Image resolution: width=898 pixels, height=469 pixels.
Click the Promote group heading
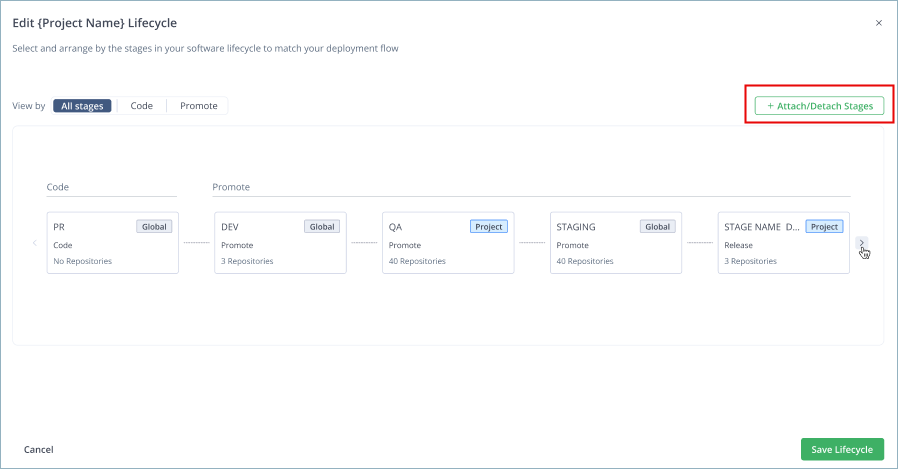[x=231, y=187]
